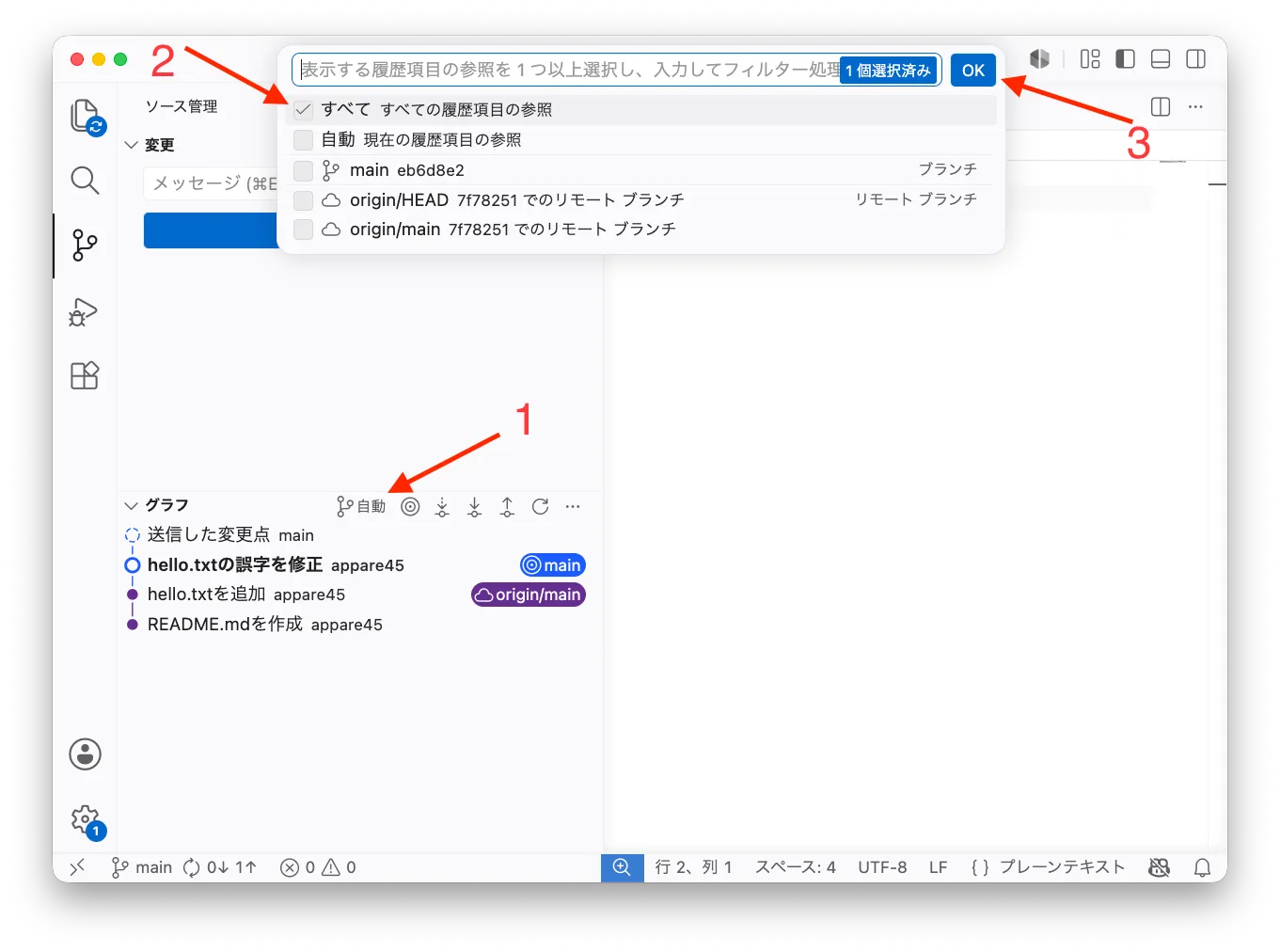The height and width of the screenshot is (952, 1280).
Task: Click sync changes 0↓ 1↑ indicator
Action: pyautogui.click(x=219, y=867)
